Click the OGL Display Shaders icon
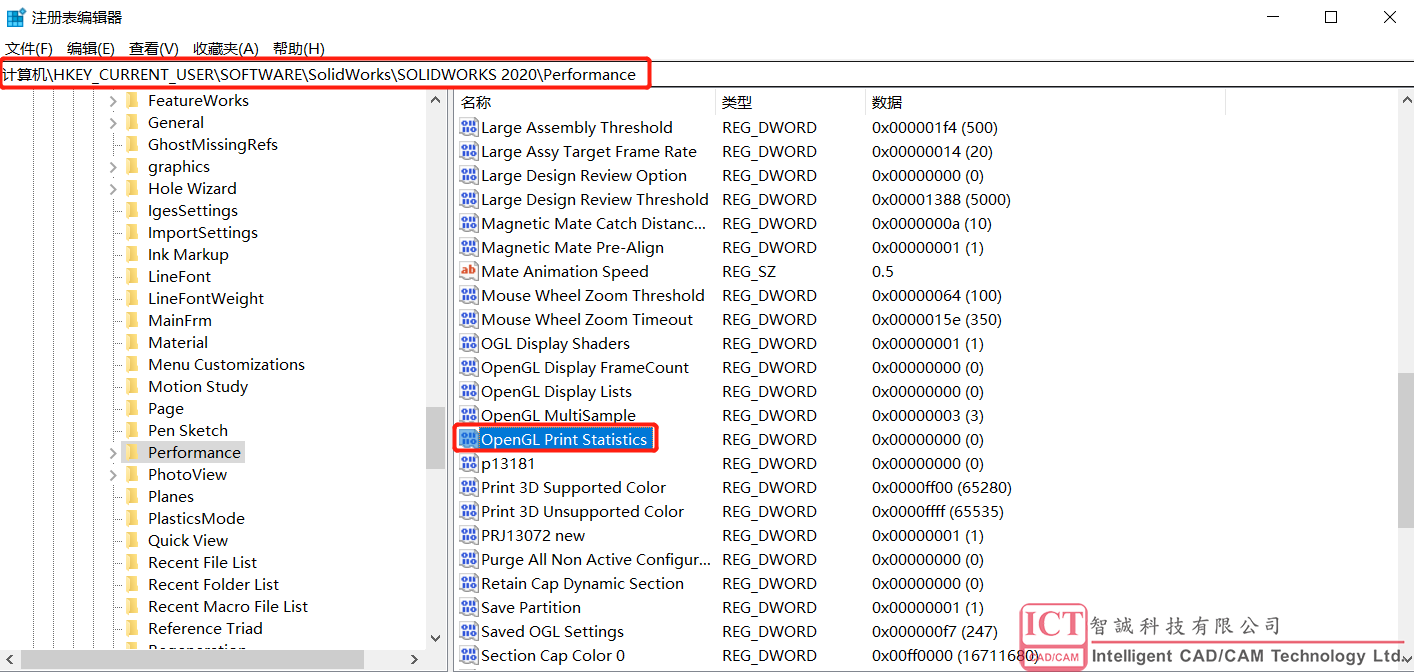The image size is (1414, 672). point(469,343)
